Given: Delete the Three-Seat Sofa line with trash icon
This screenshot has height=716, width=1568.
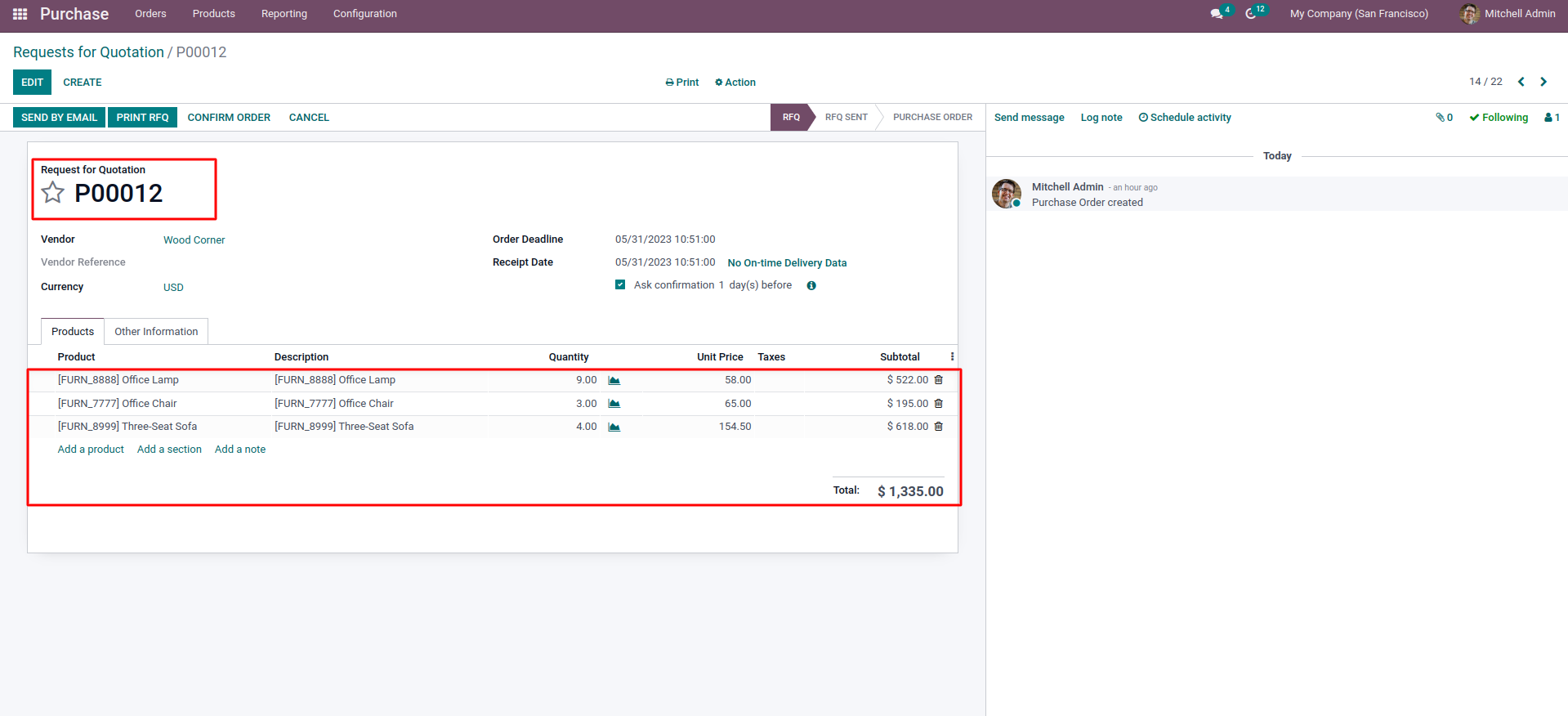Looking at the screenshot, I should coord(939,427).
